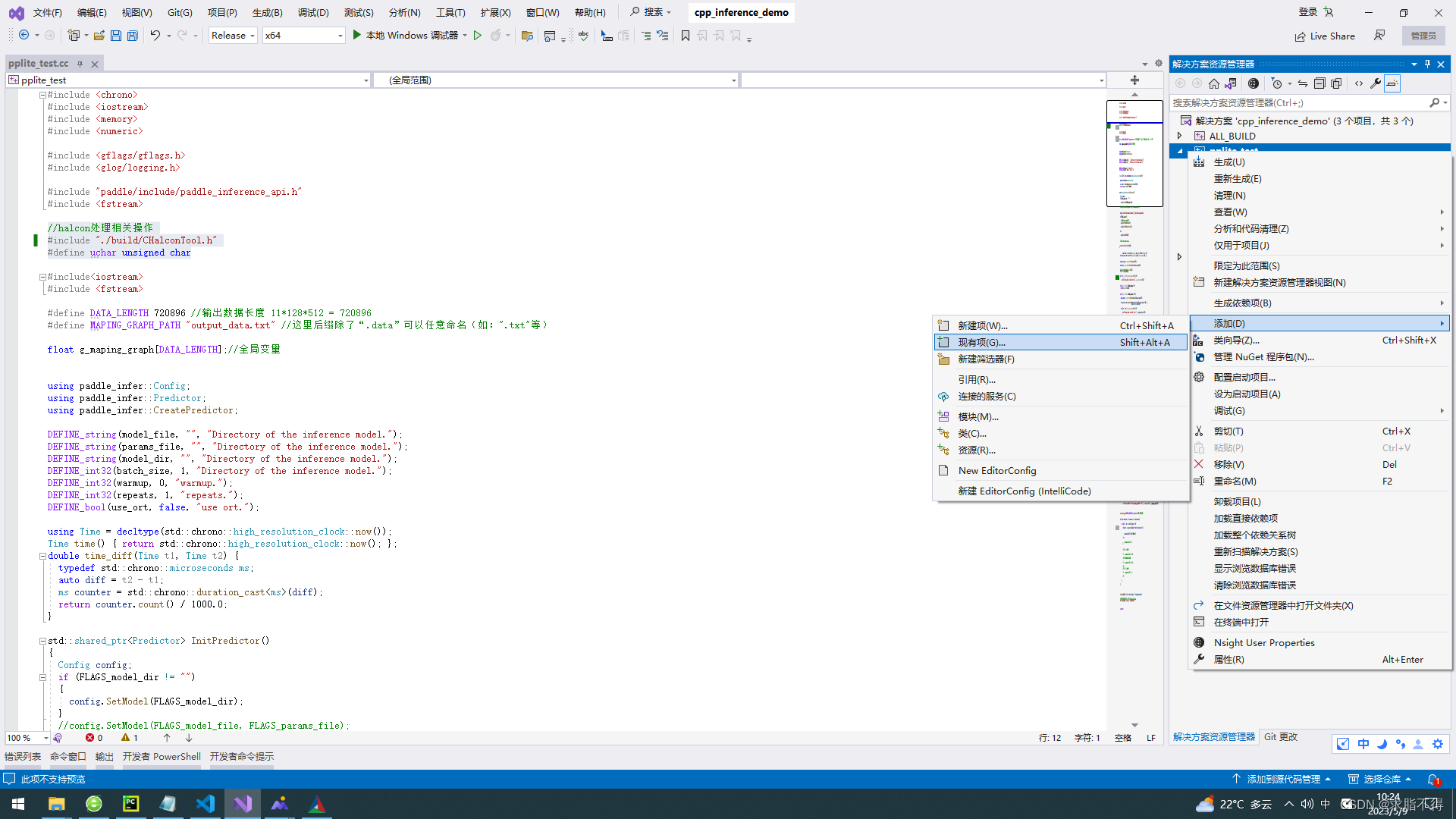Click the bookmark toggle icon in toolbar

tap(685, 36)
